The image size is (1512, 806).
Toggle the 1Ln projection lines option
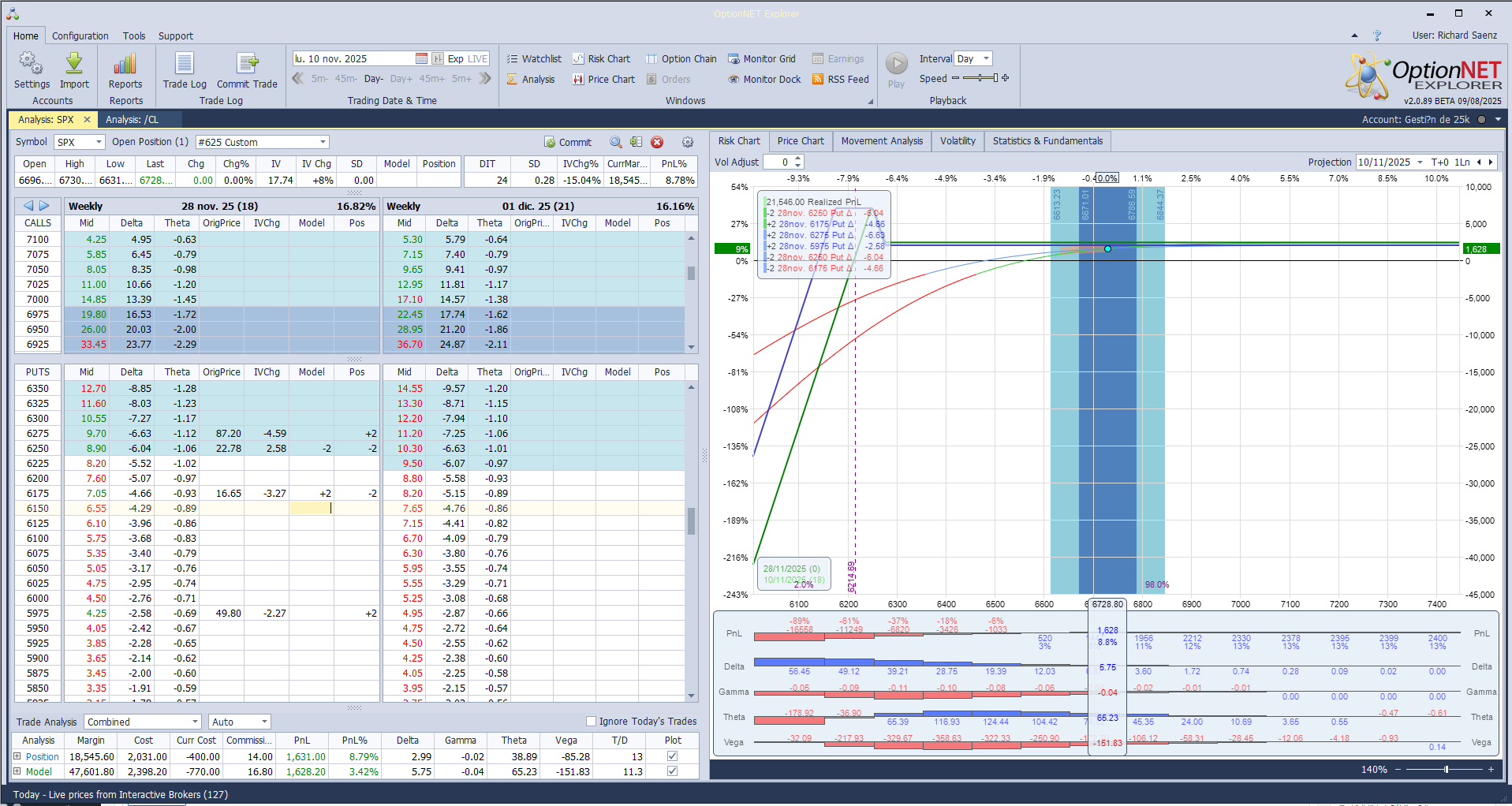[1462, 162]
